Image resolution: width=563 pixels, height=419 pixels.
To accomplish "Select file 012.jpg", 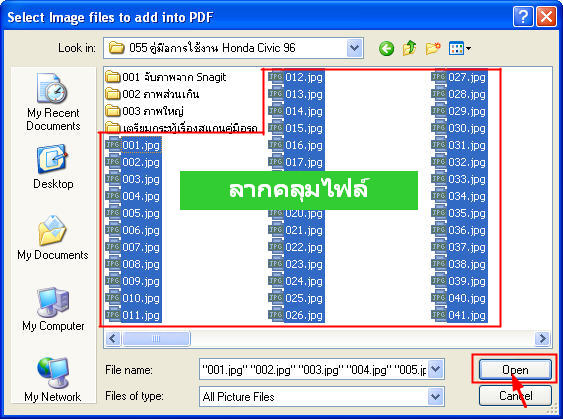I will (296, 77).
